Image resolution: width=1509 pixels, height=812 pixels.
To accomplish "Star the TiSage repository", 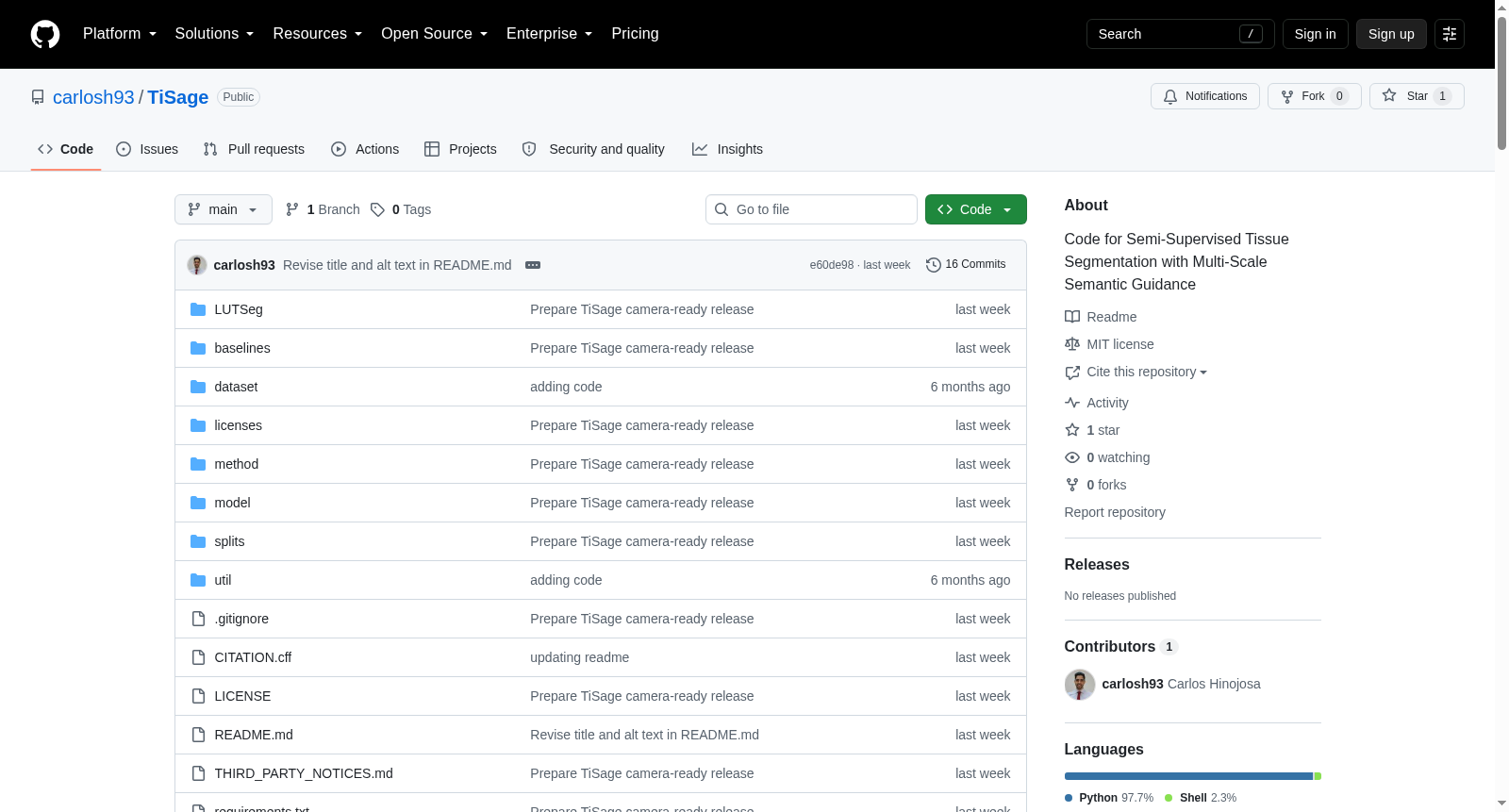I will 1417,96.
